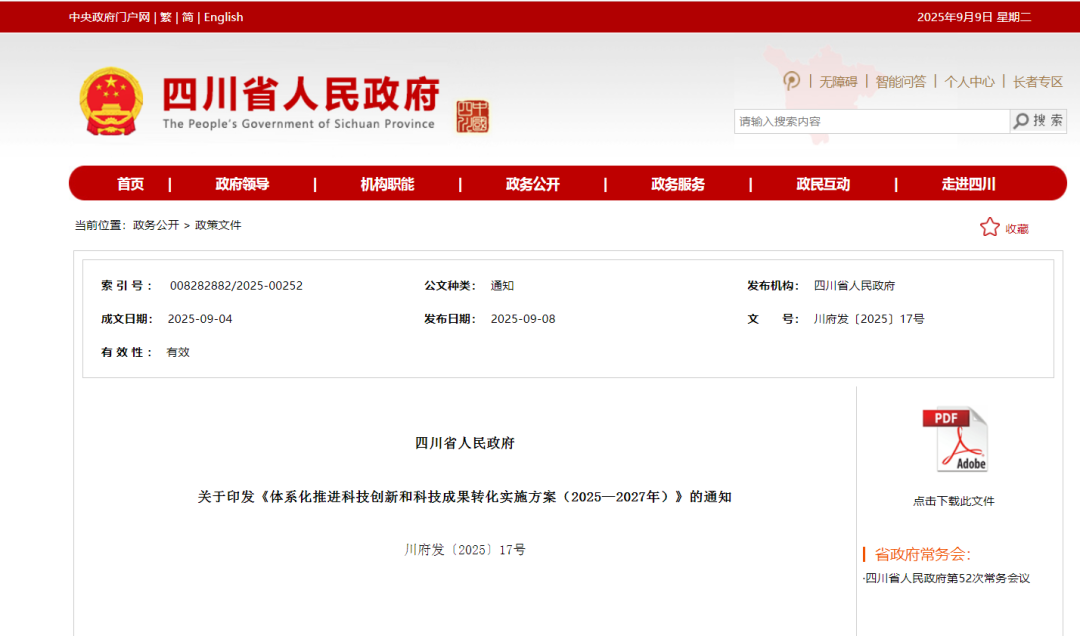Open 政府领导 navigation menu
Viewport: 1080px width, 636px height.
point(242,184)
